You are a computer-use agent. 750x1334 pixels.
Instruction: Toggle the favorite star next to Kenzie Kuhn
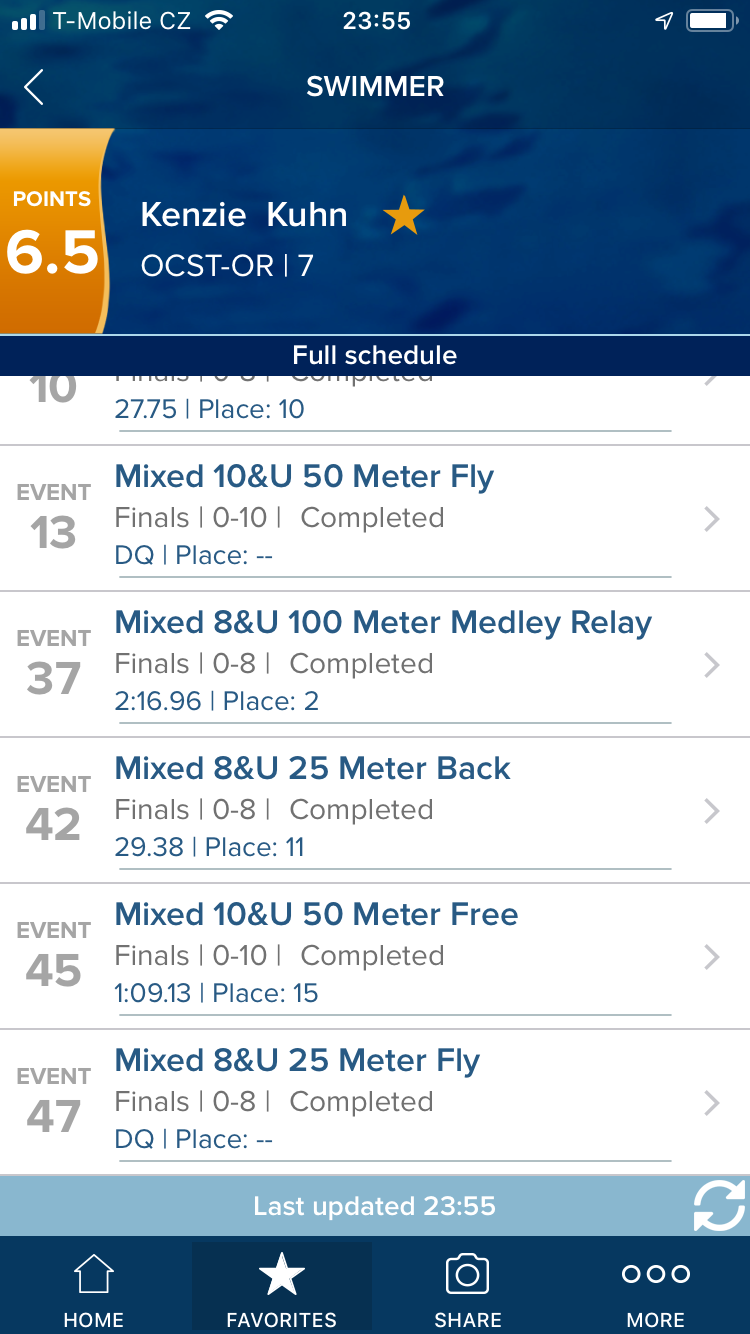(x=404, y=215)
